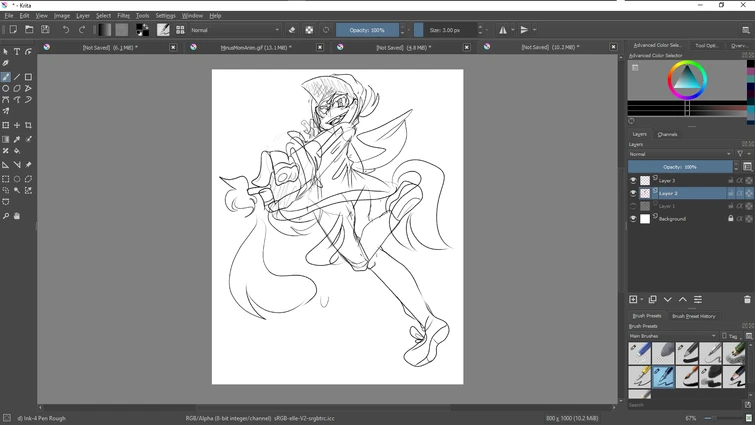The height and width of the screenshot is (425, 755).
Task: Select the Freehand Brush tool
Action: click(x=6, y=77)
